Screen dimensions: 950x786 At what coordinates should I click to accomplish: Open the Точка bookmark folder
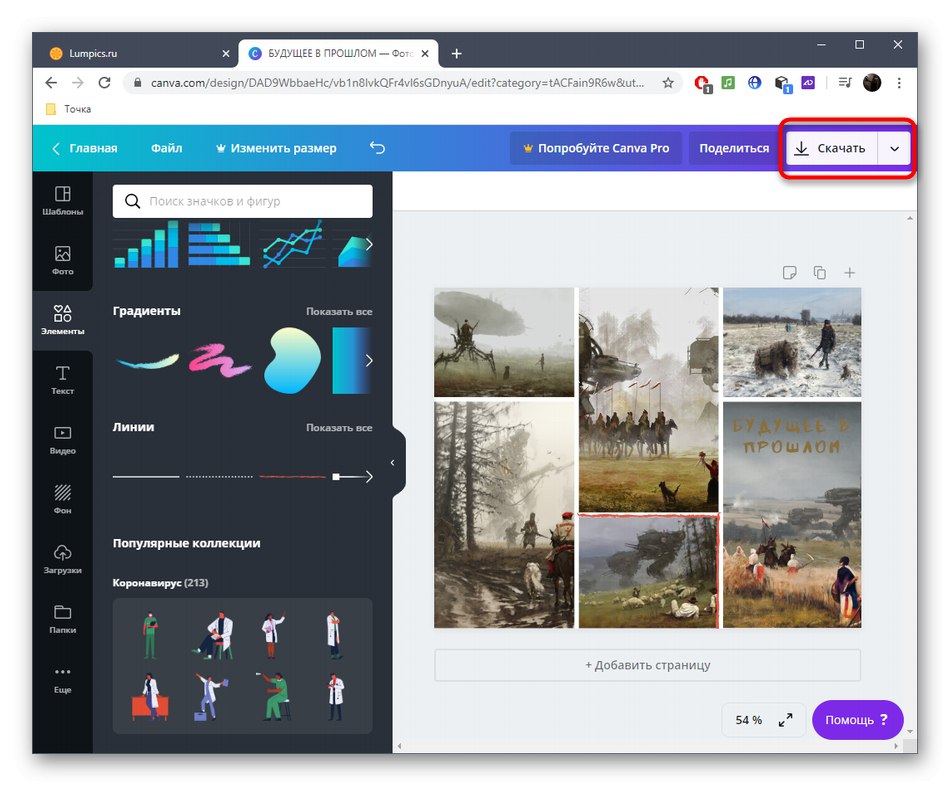pyautogui.click(x=69, y=109)
